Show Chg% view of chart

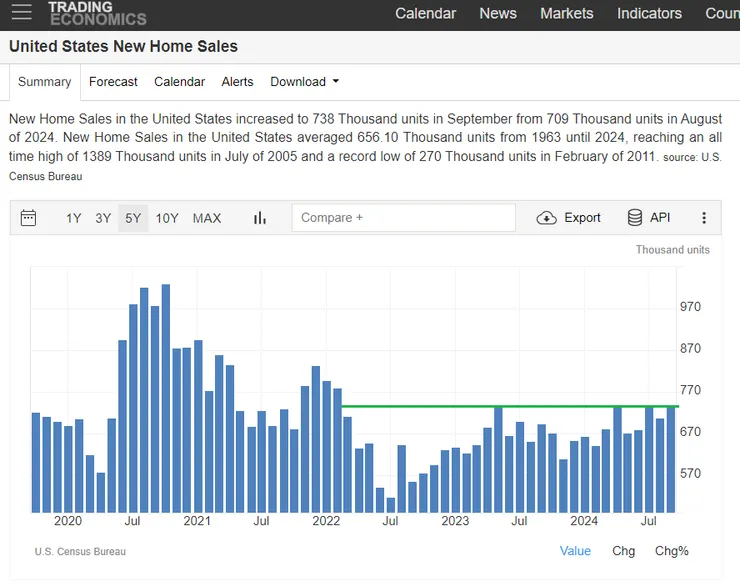click(672, 551)
